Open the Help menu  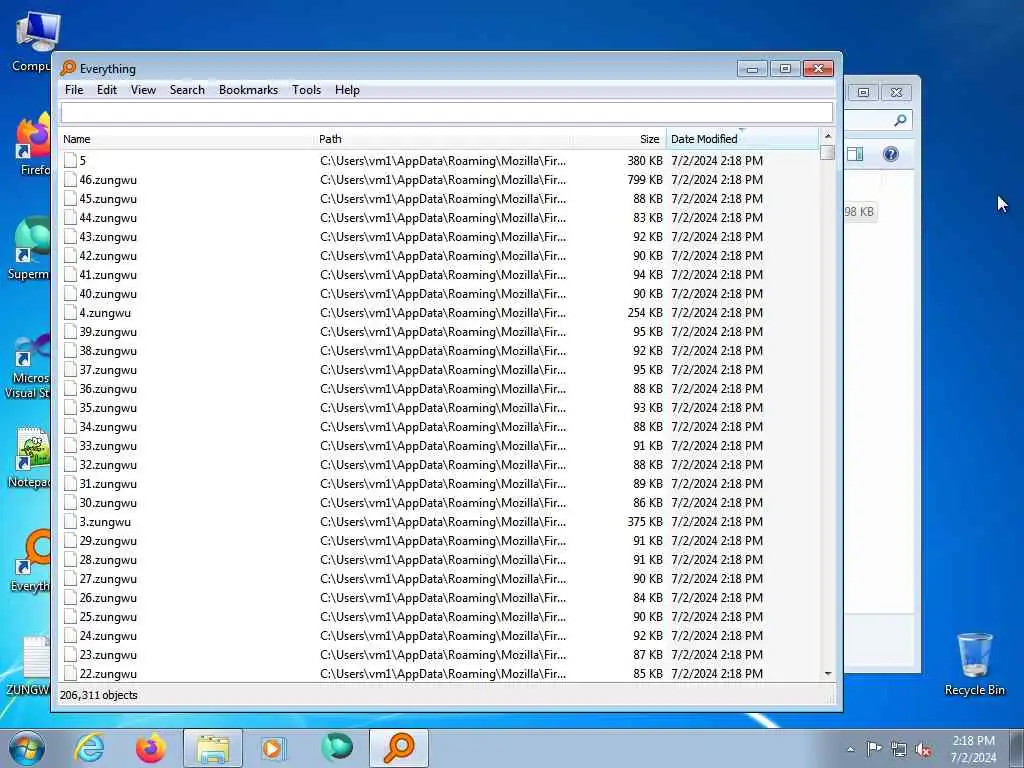point(347,90)
